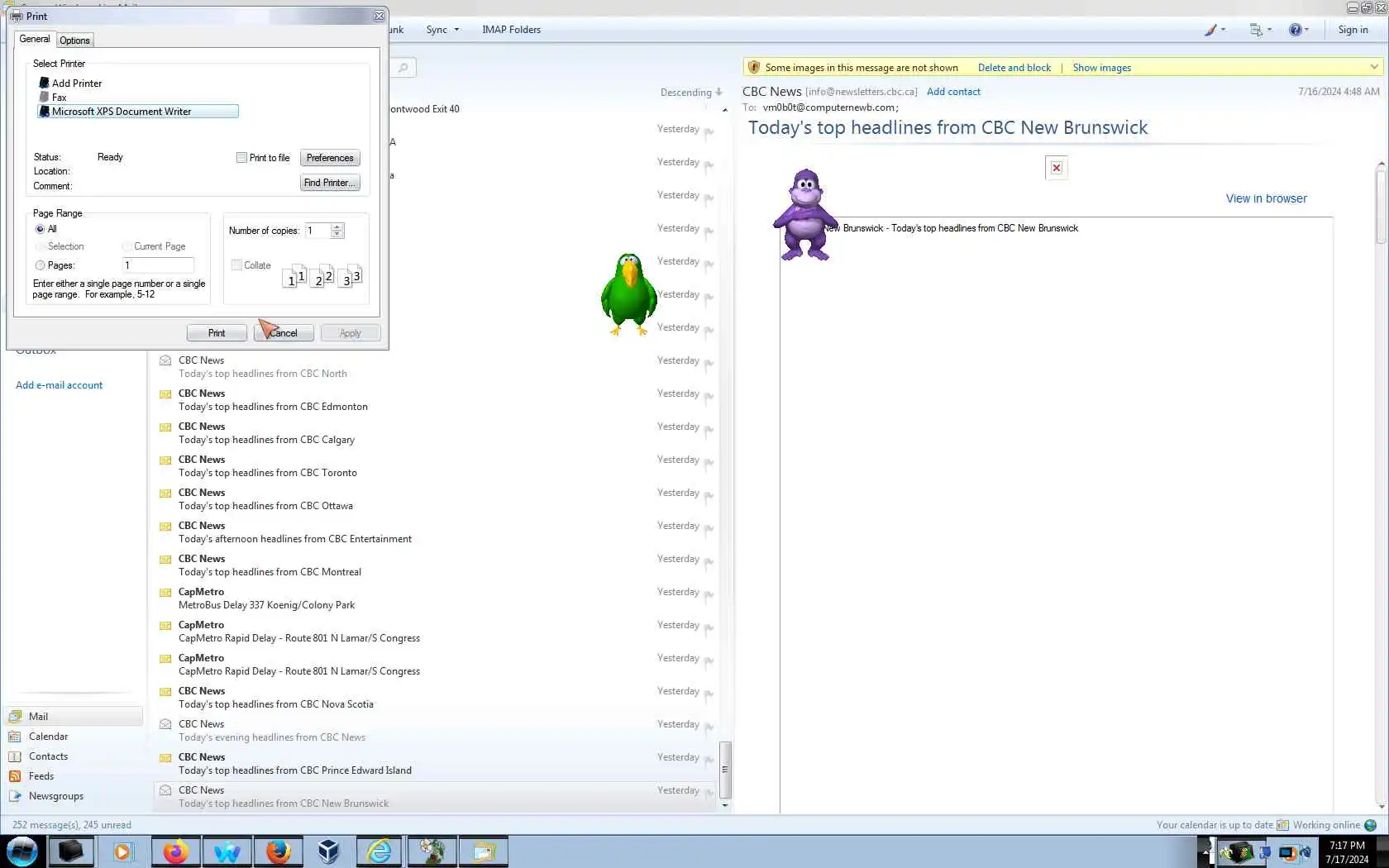Click the purple gorilla desktop assistant
Image resolution: width=1389 pixels, height=868 pixels.
804,214
